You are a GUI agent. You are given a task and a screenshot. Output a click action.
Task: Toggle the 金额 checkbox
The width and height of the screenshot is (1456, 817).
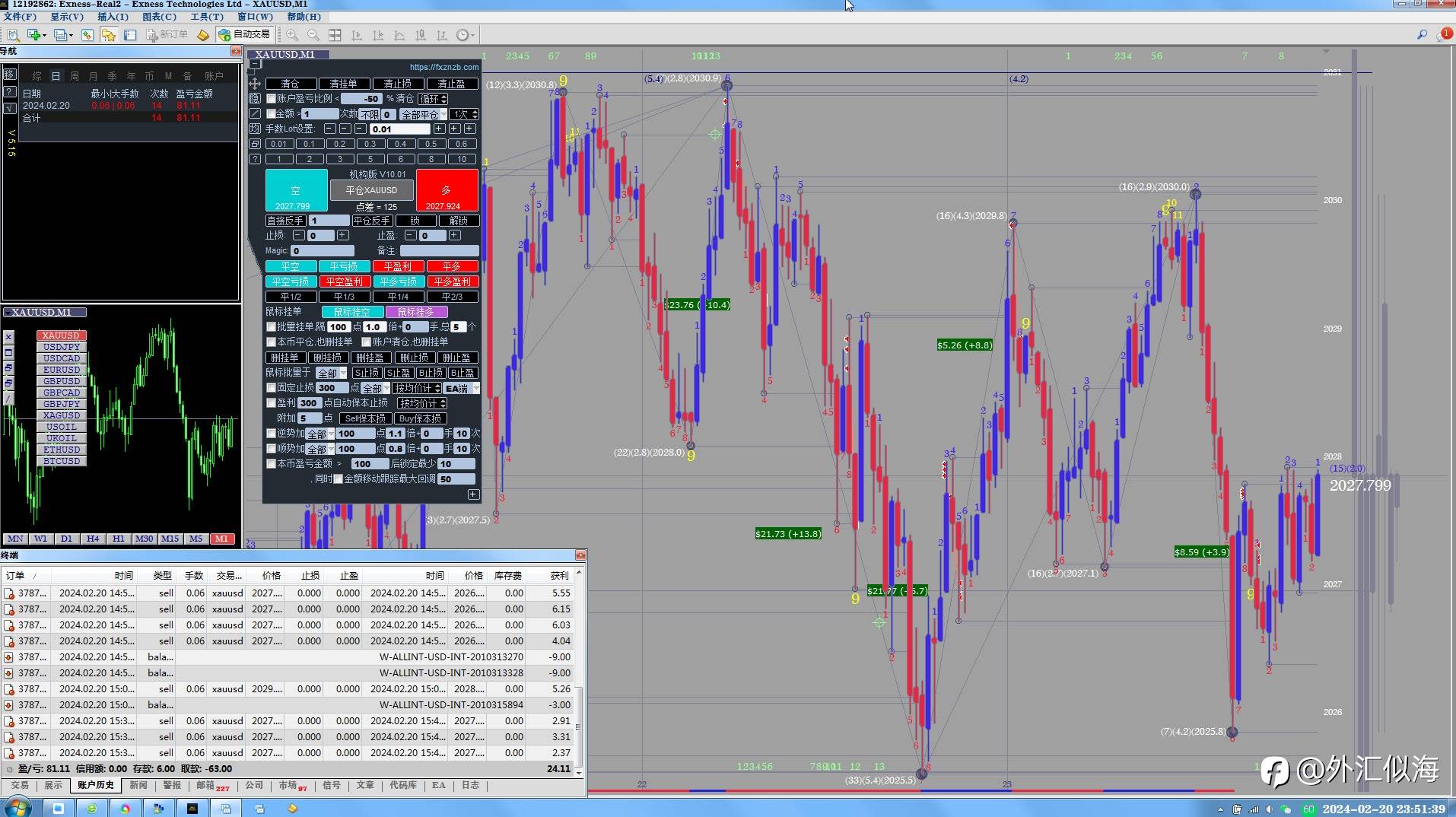click(x=271, y=114)
